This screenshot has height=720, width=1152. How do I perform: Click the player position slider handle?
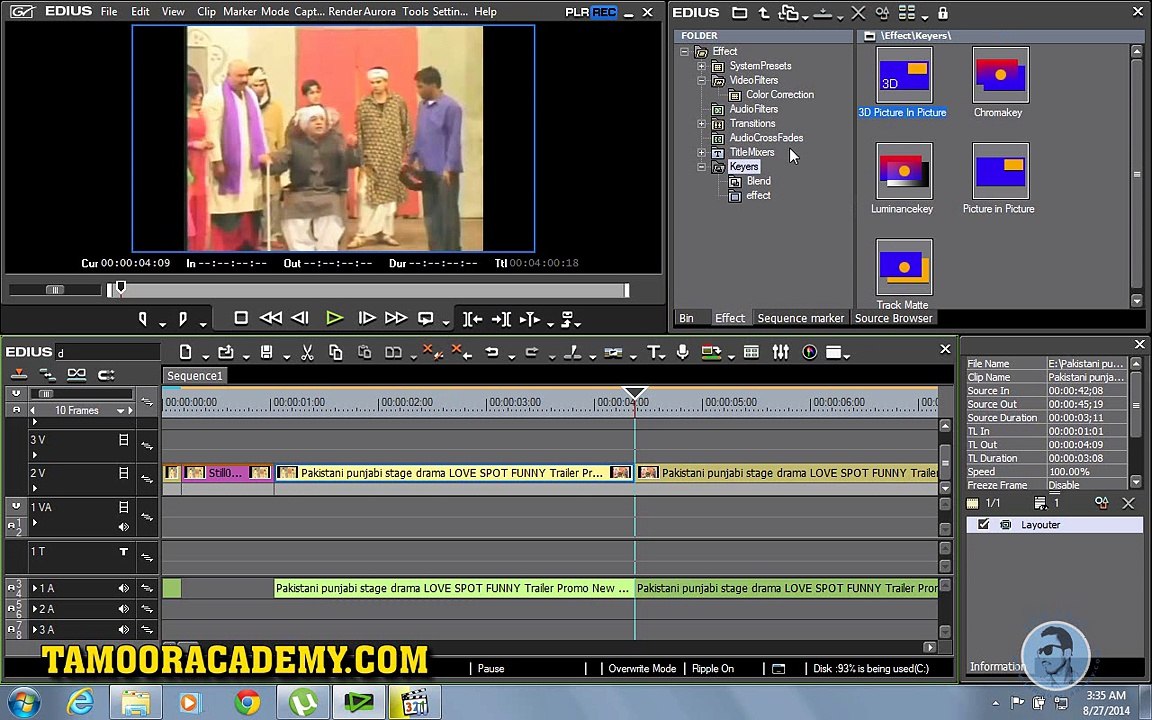pyautogui.click(x=120, y=289)
